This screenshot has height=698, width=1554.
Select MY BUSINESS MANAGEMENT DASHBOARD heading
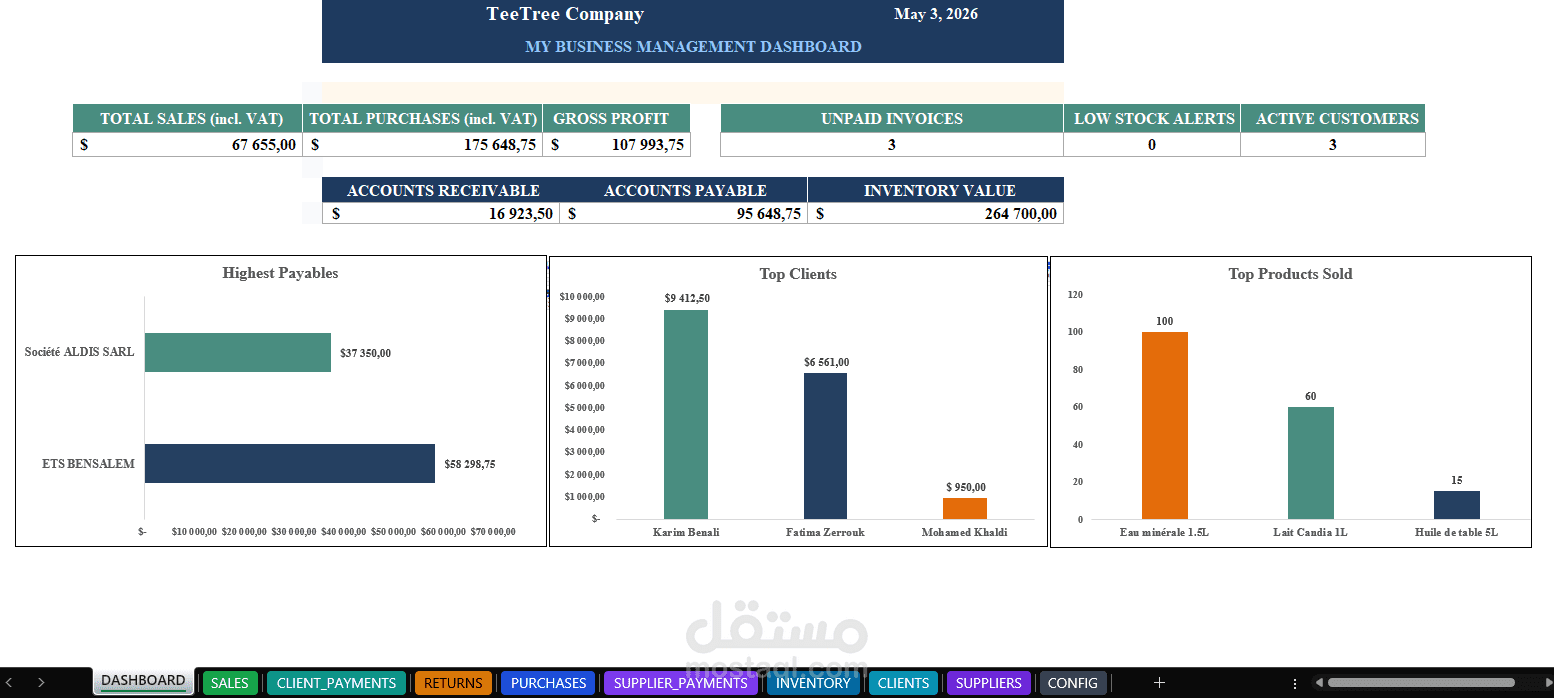693,46
